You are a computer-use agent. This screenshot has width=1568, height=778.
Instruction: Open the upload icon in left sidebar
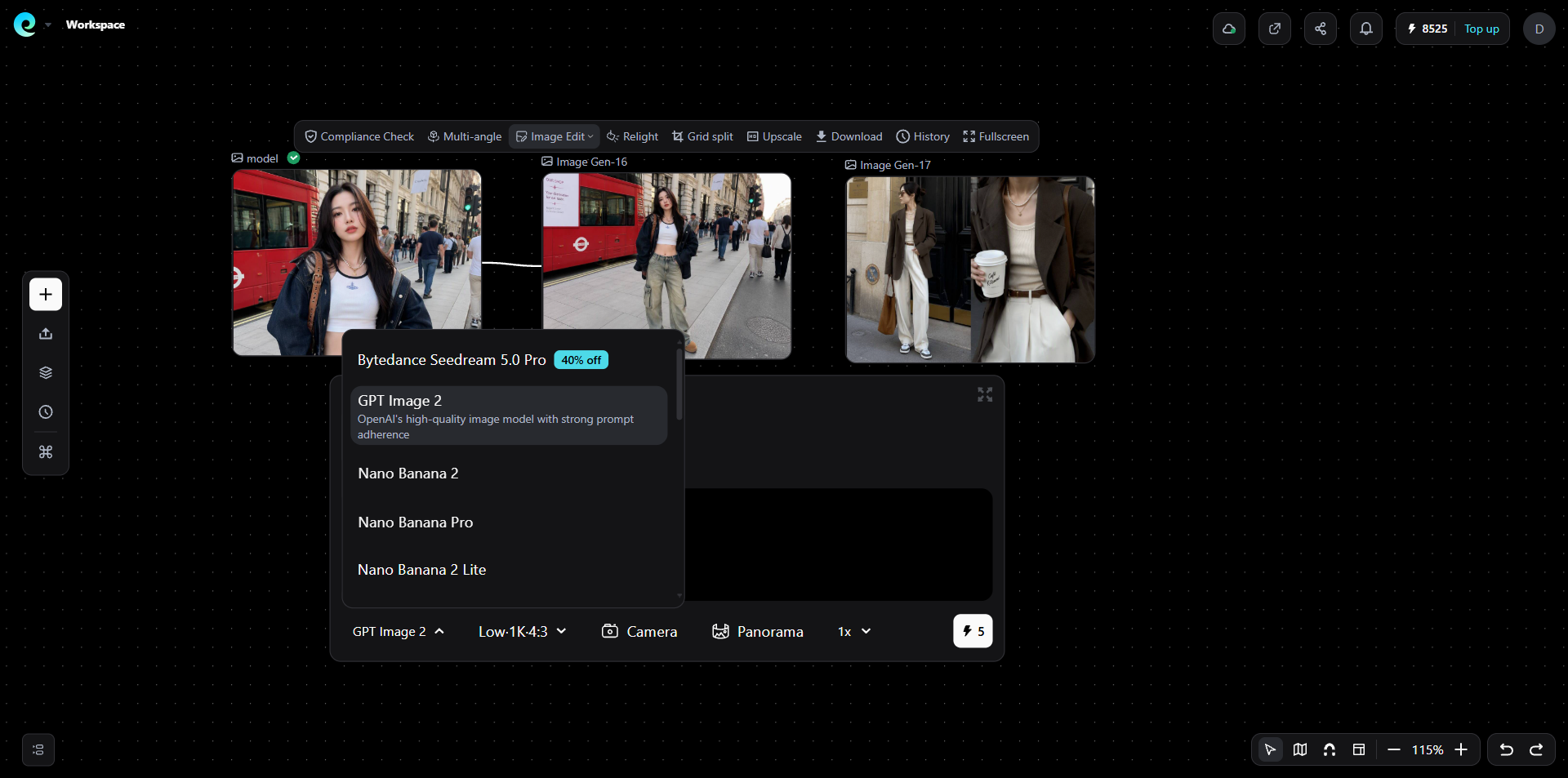click(x=46, y=333)
